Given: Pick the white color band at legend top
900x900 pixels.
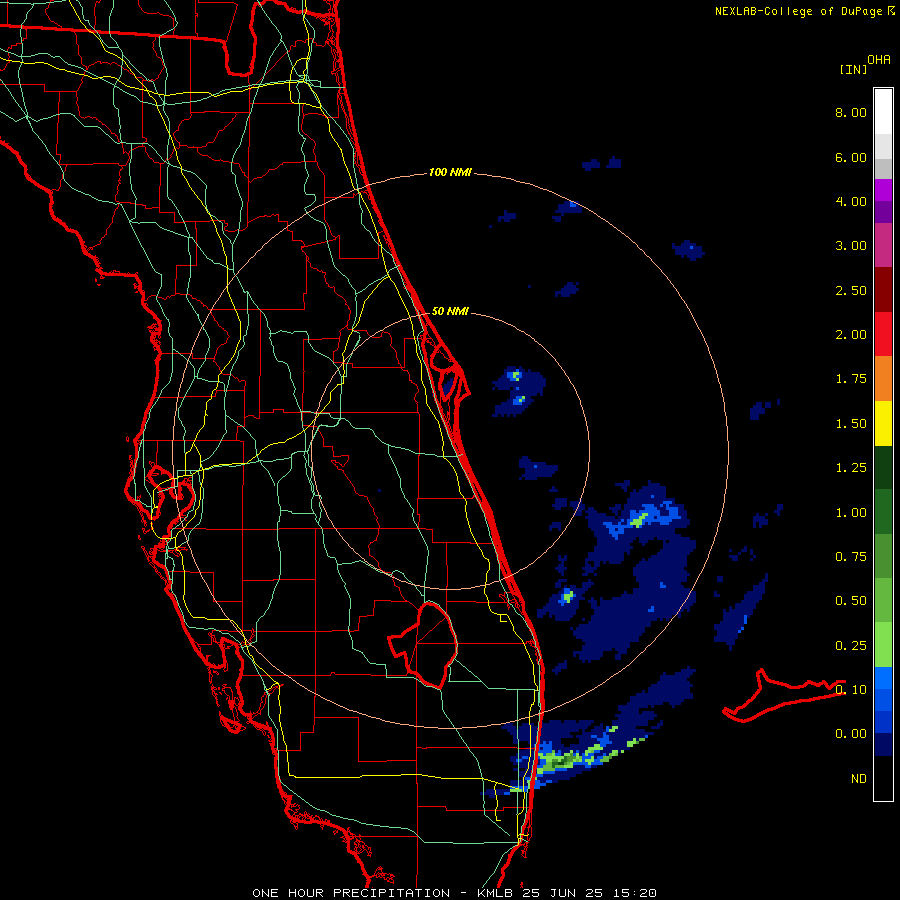Looking at the screenshot, I should 883,112.
